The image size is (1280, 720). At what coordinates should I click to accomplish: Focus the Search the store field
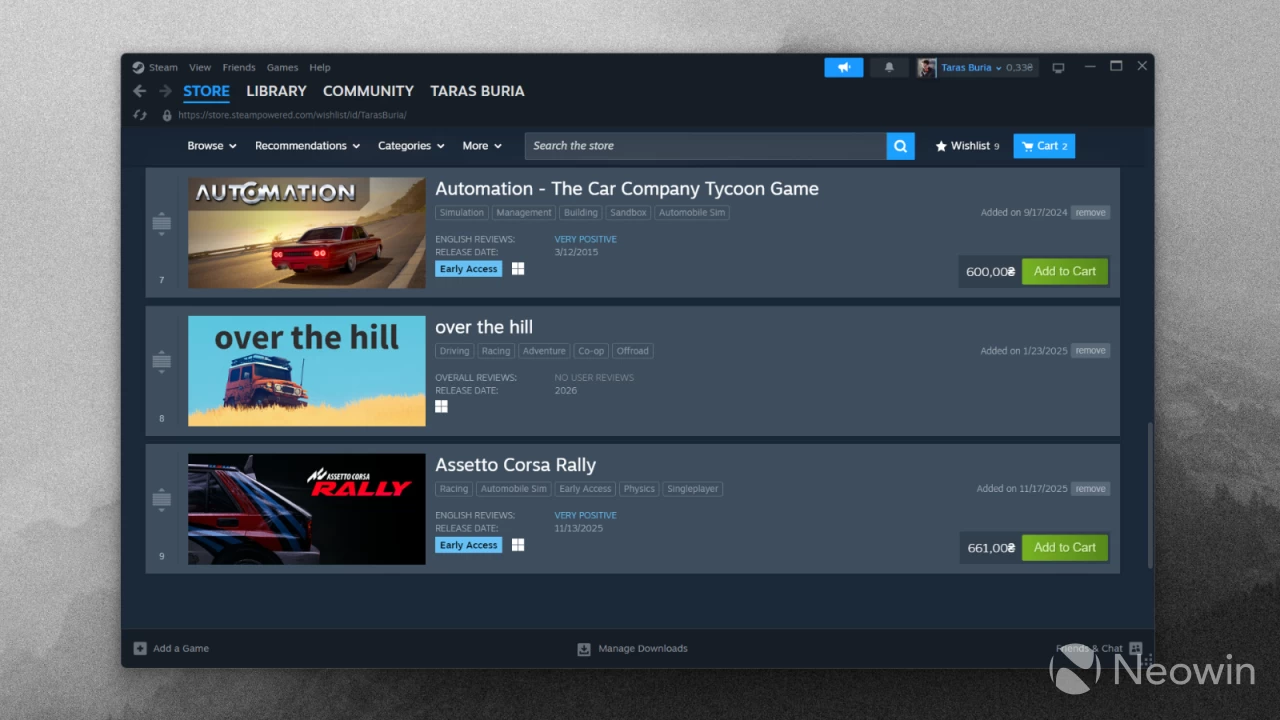pyautogui.click(x=705, y=146)
